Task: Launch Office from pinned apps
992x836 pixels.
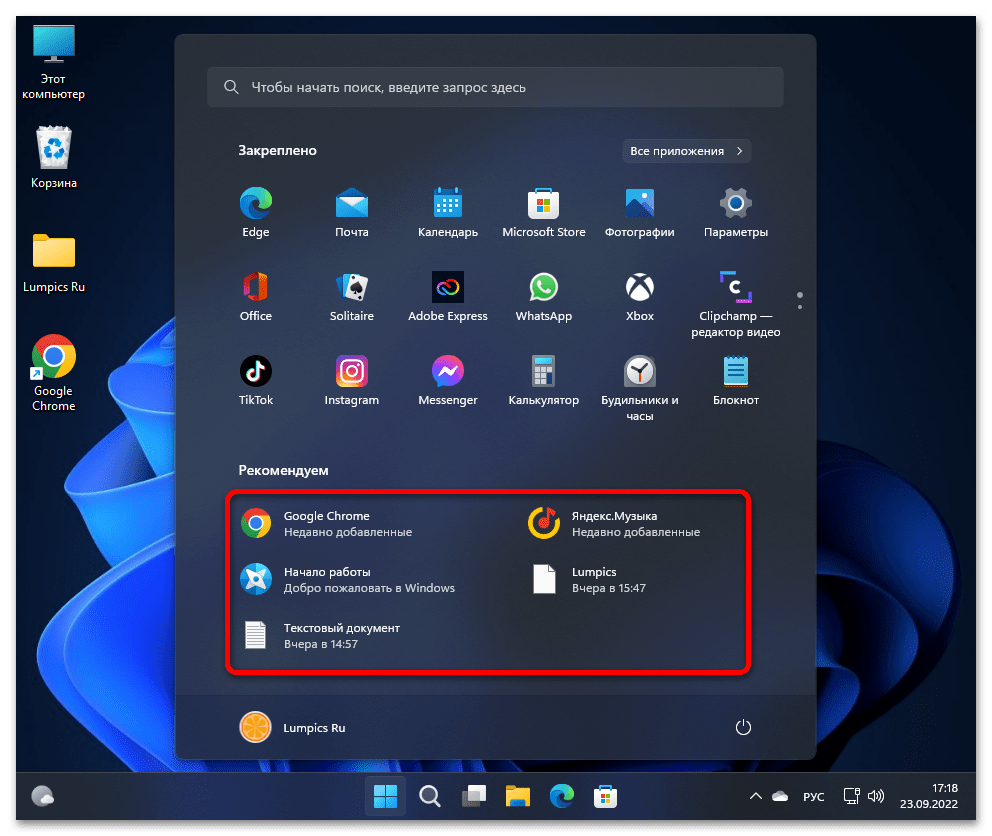Action: coord(256,296)
